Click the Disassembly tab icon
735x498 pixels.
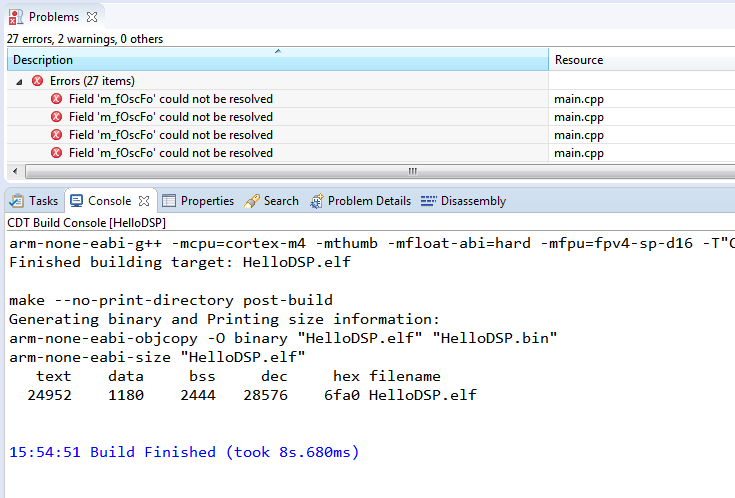(x=429, y=201)
